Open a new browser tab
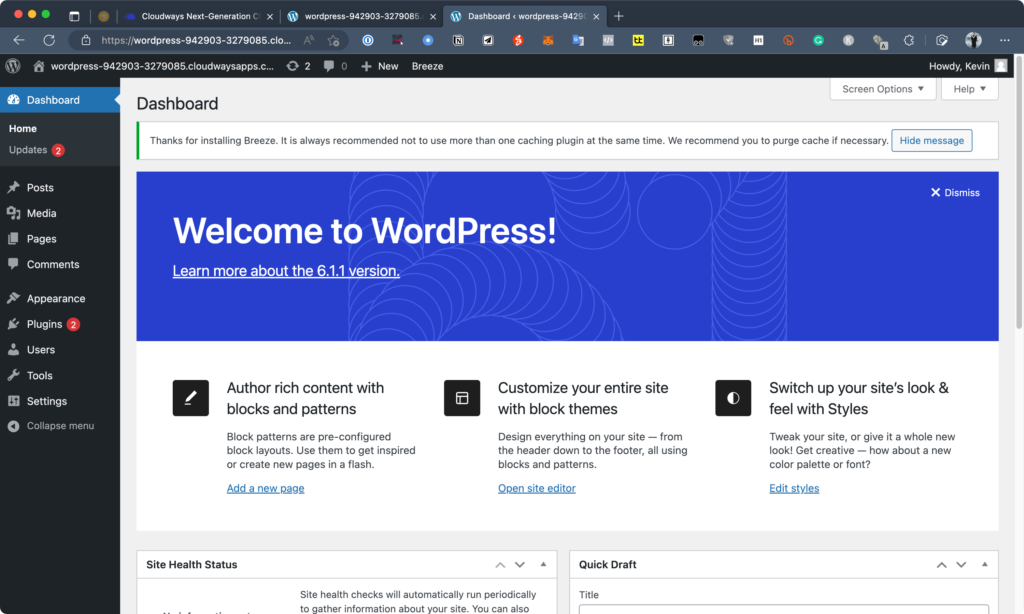1024x614 pixels. coord(618,16)
